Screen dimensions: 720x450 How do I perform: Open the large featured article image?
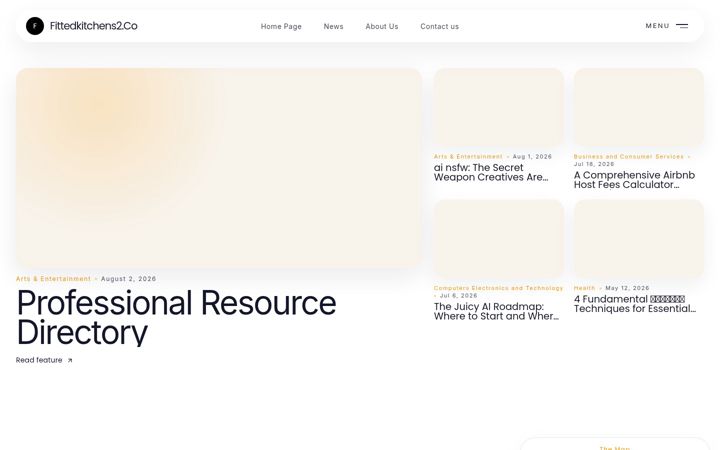click(219, 168)
